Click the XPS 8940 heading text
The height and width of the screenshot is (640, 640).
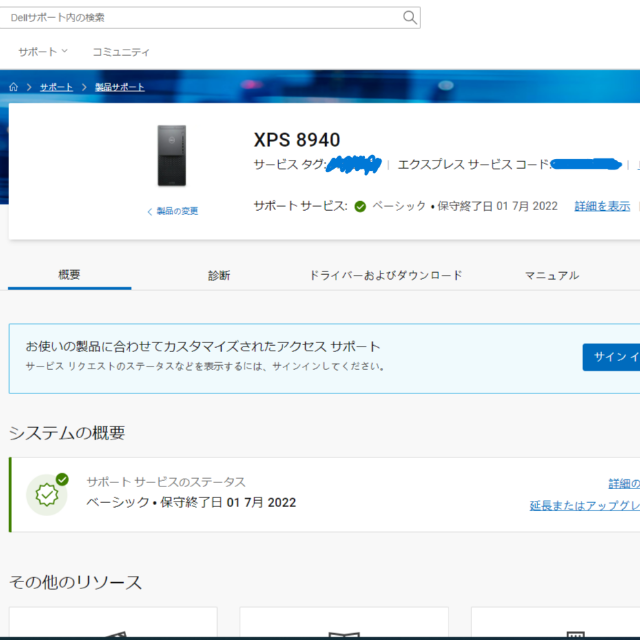coord(297,140)
